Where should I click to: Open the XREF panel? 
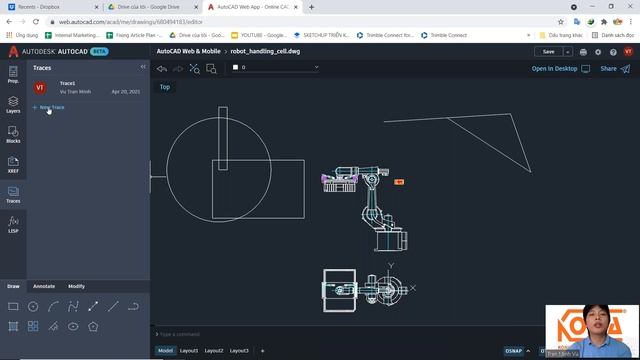(13, 164)
